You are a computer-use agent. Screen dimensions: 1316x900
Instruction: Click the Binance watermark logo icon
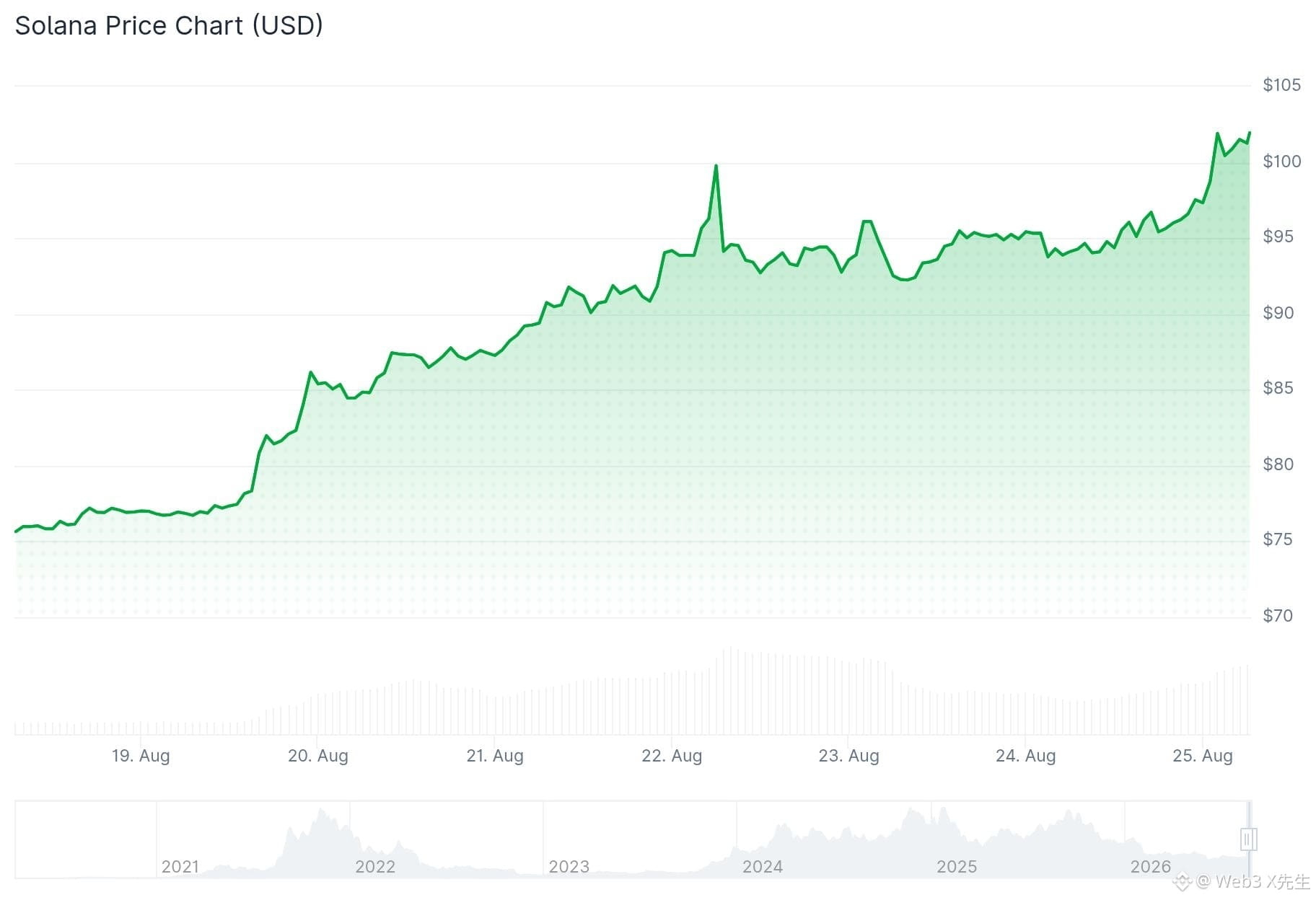point(1182,881)
